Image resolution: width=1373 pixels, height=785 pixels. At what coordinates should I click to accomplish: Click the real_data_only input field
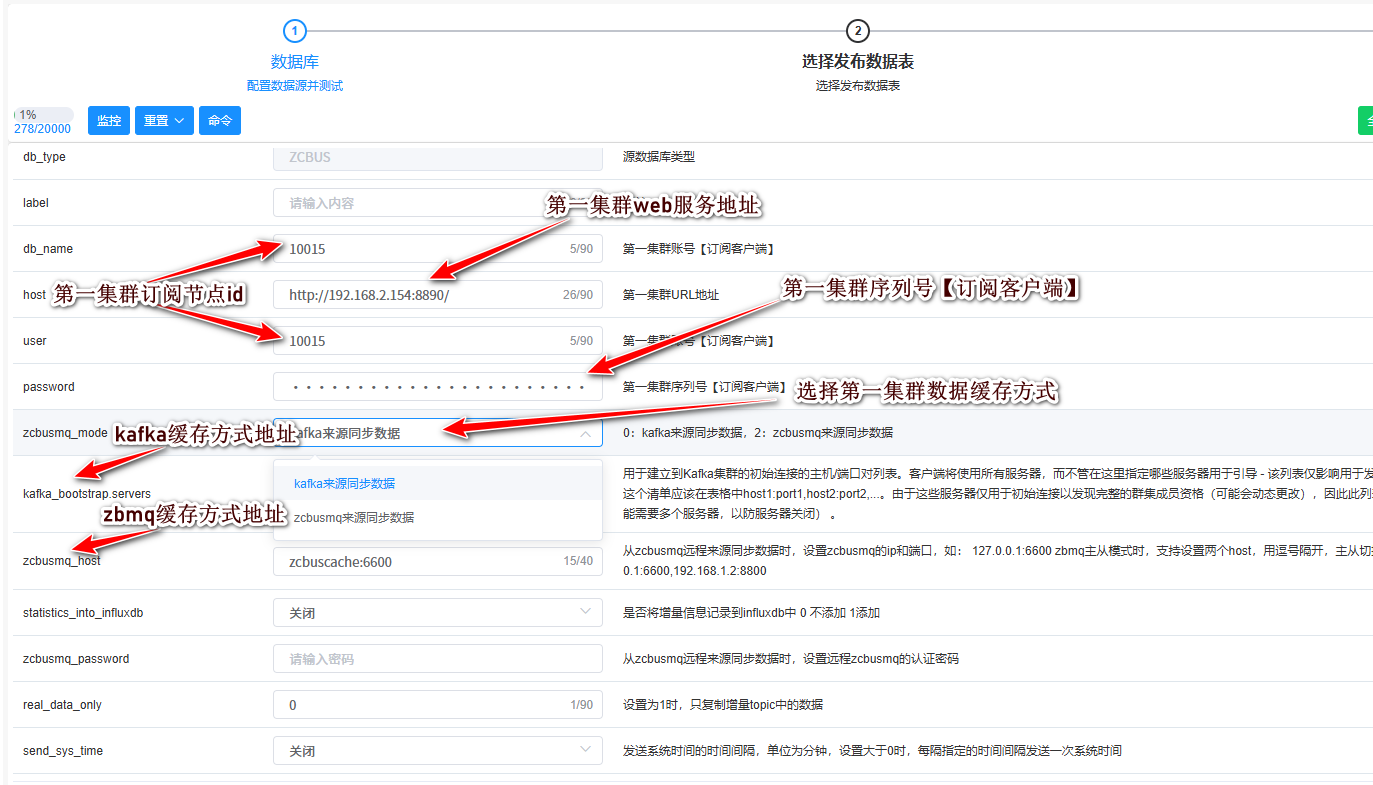(420, 705)
